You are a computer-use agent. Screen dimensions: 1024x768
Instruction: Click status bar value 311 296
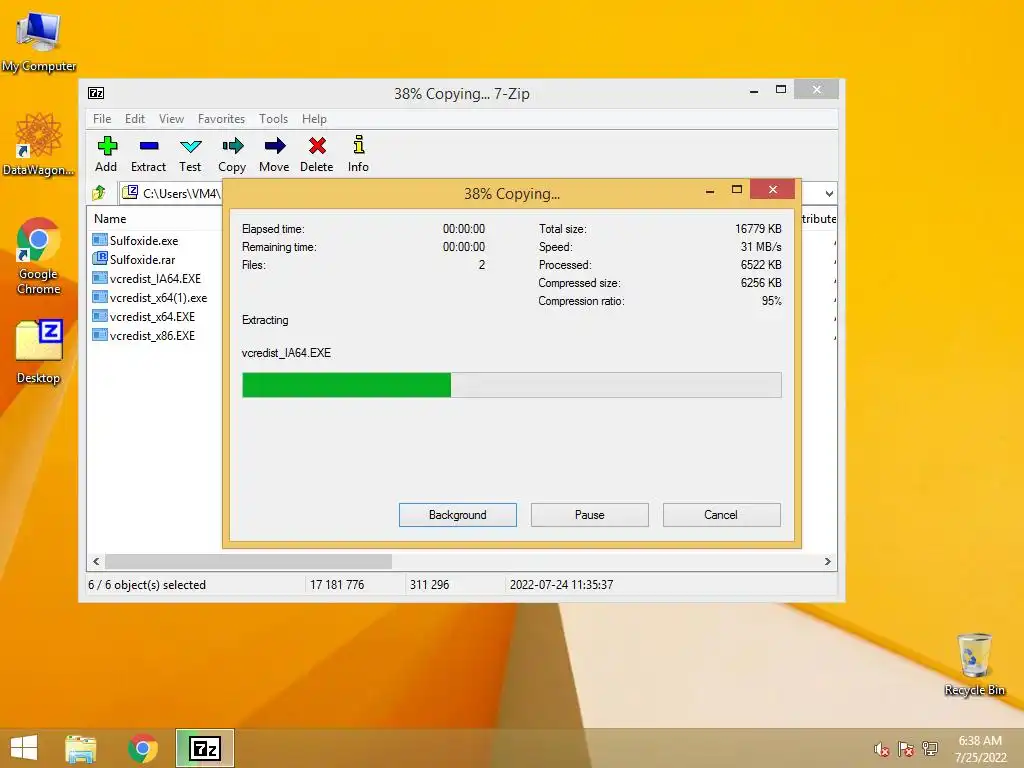429,584
